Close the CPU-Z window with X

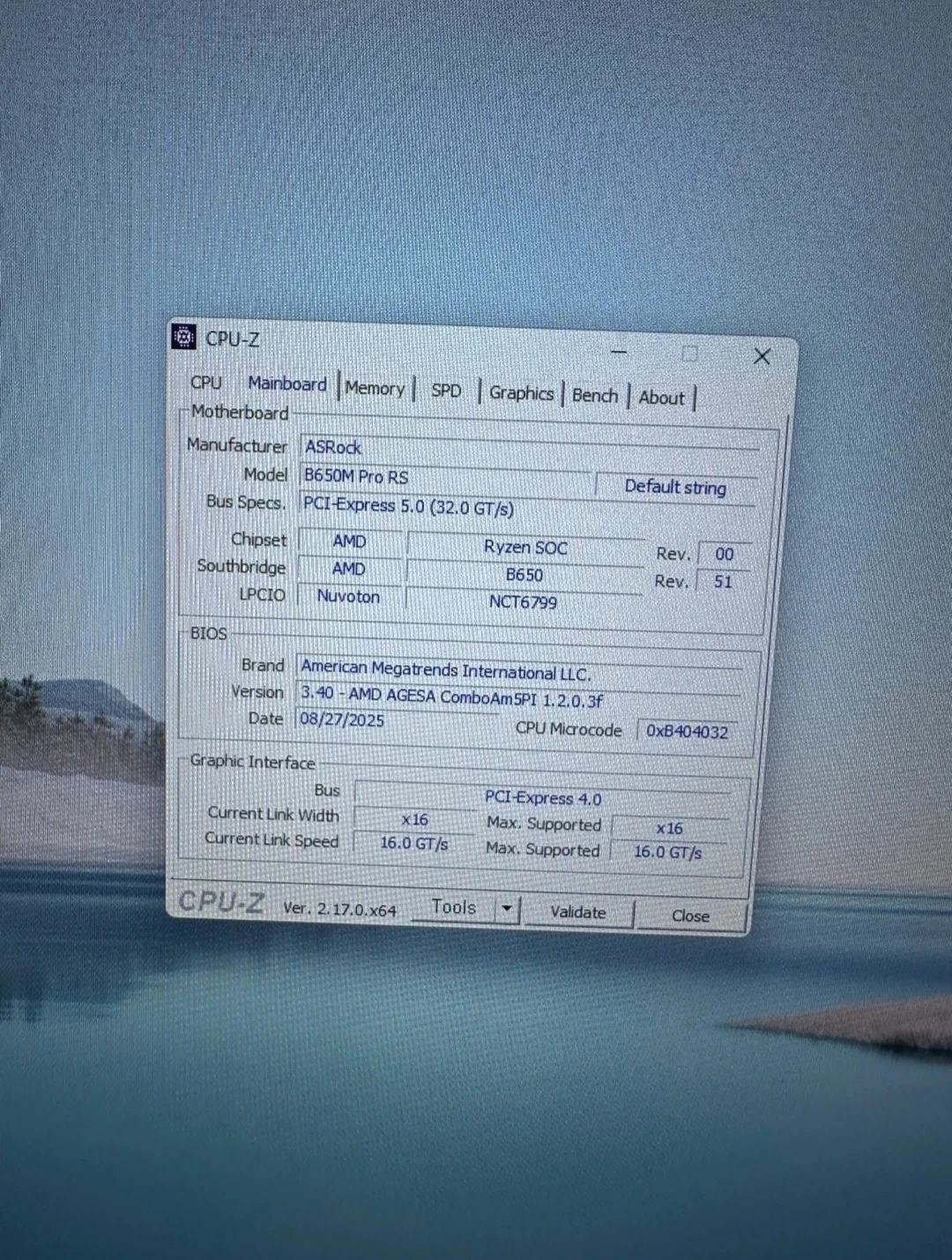tap(762, 356)
